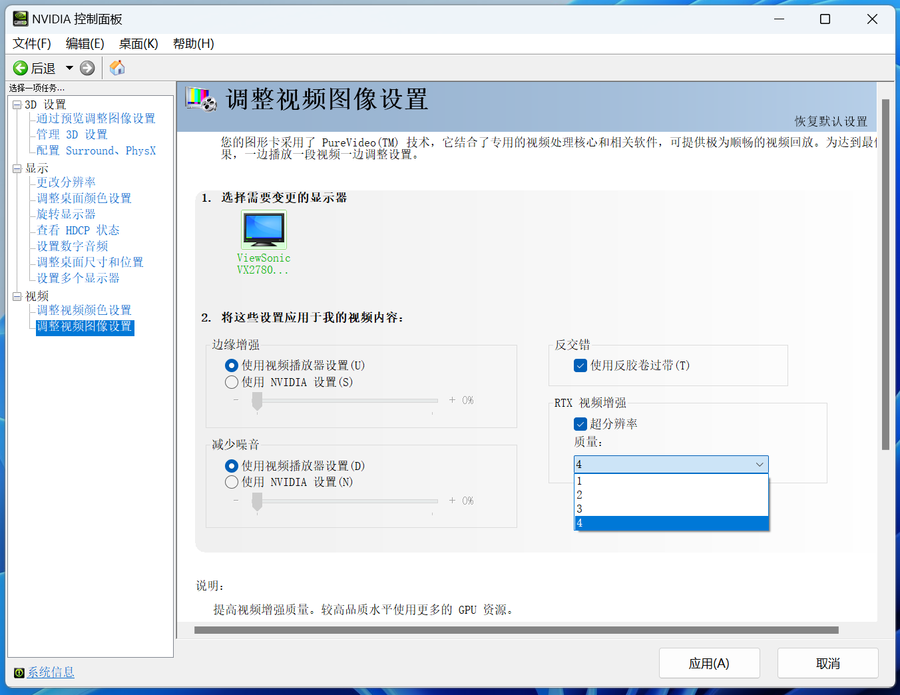Select 边缘增强 使用 NVIDIA 设置(S) radio
The width and height of the screenshot is (900, 695).
pos(231,382)
